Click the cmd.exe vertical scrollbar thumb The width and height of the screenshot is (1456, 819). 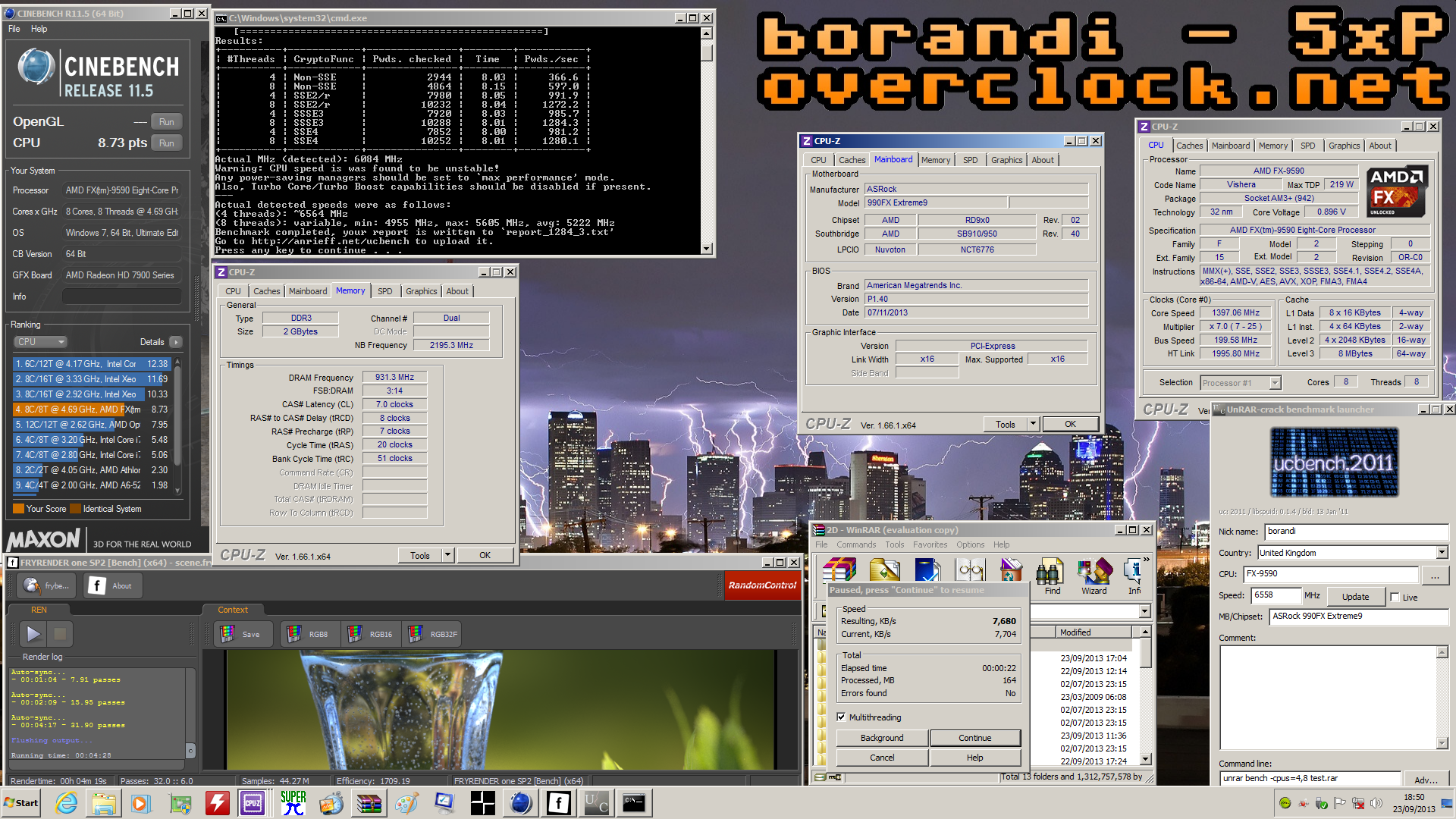tap(707, 53)
